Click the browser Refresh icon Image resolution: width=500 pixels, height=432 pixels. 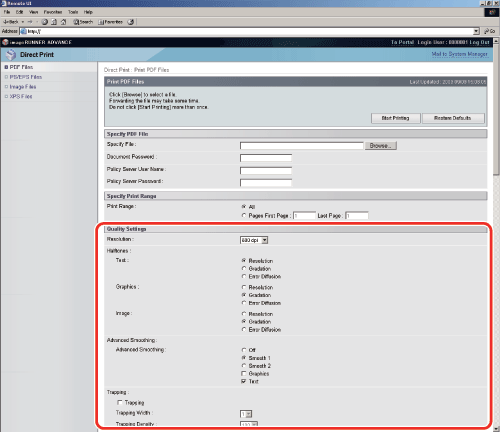coord(54,22)
